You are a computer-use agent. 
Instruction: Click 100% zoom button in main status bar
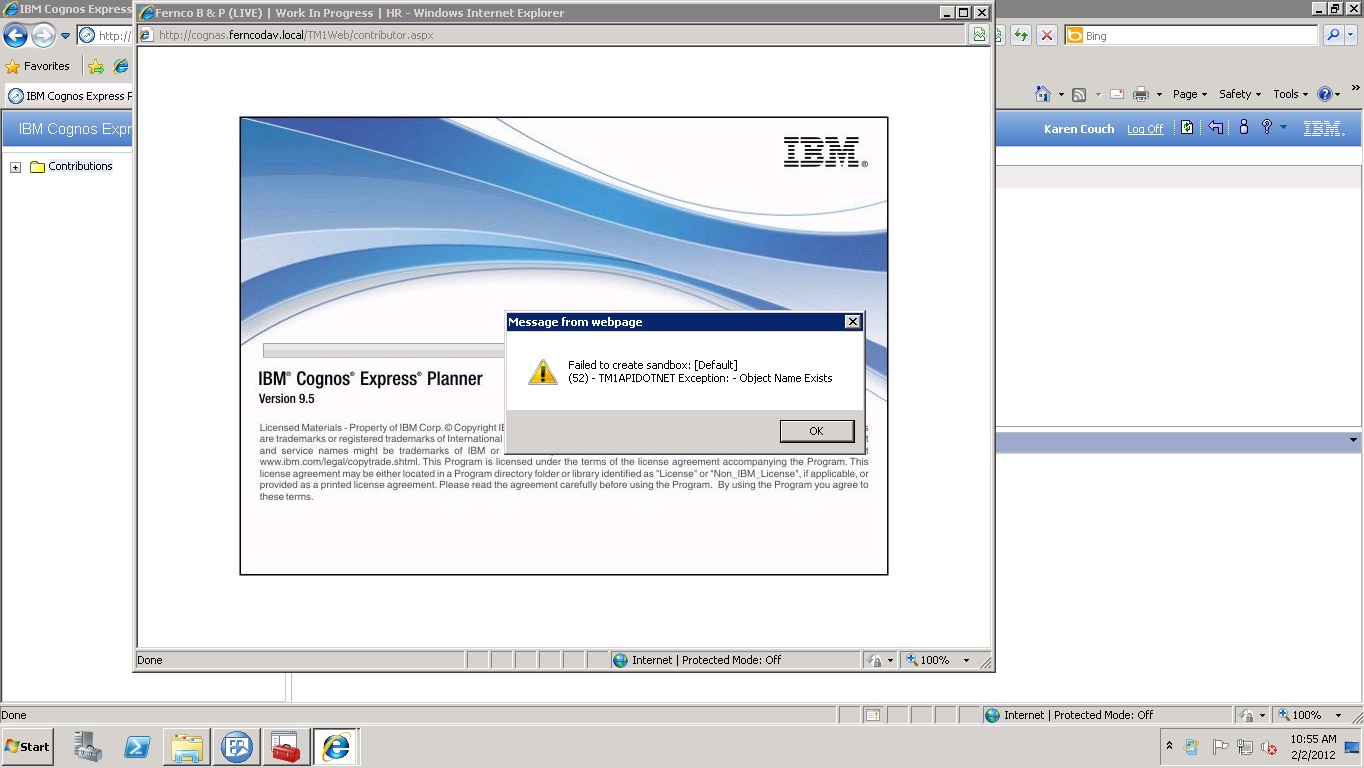point(1300,715)
